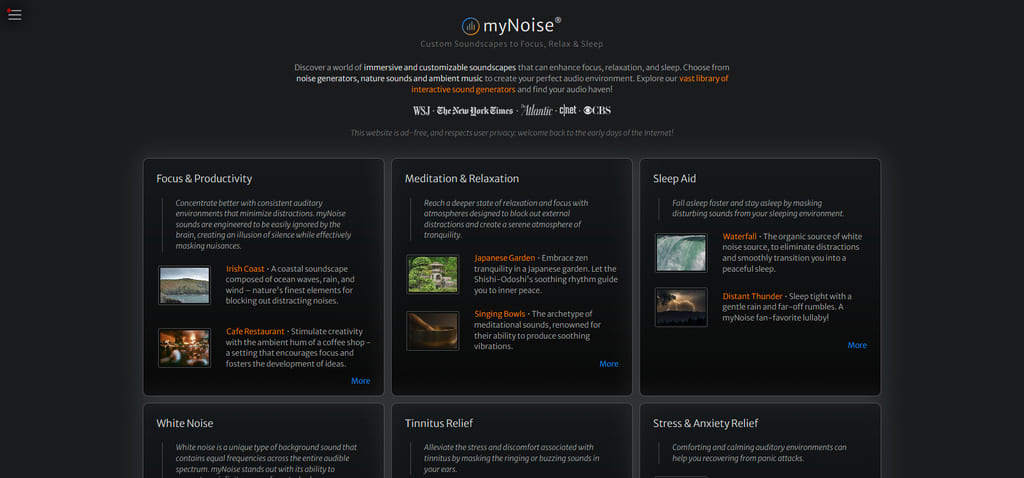Open the Waterfall thumbnail image
This screenshot has height=478, width=1024.
coord(681,253)
